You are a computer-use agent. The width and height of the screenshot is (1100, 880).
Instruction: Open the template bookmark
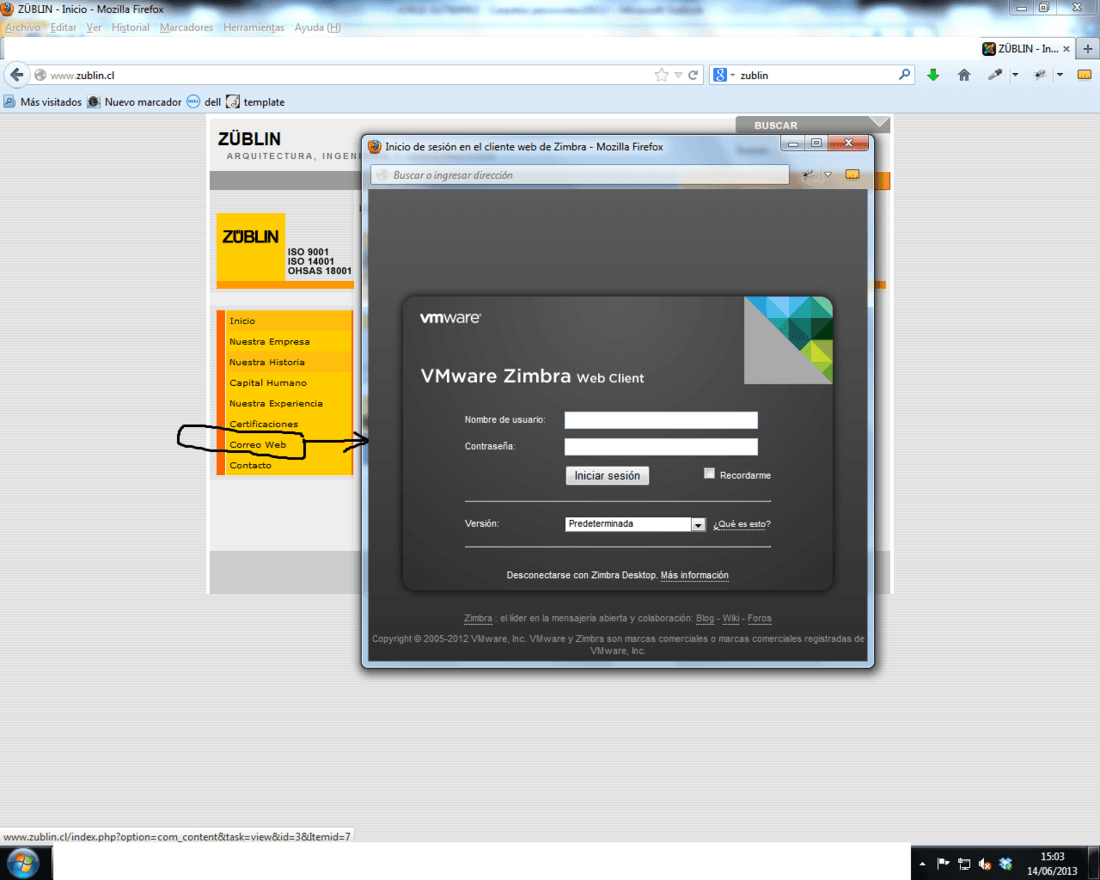pyautogui.click(x=255, y=102)
